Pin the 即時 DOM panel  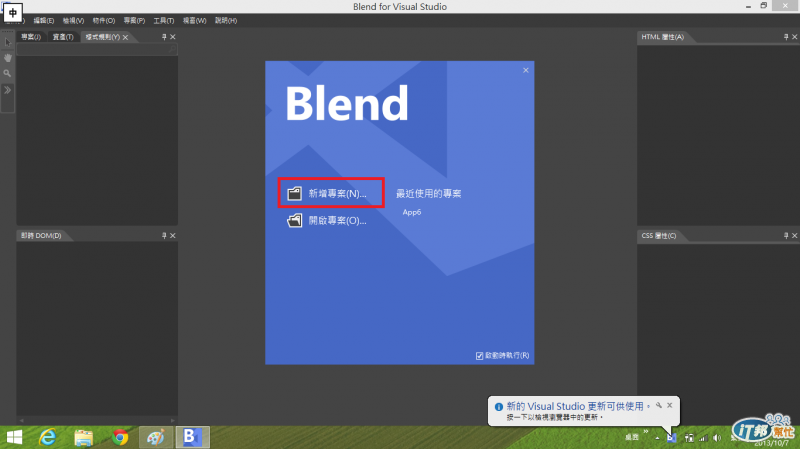[164, 235]
